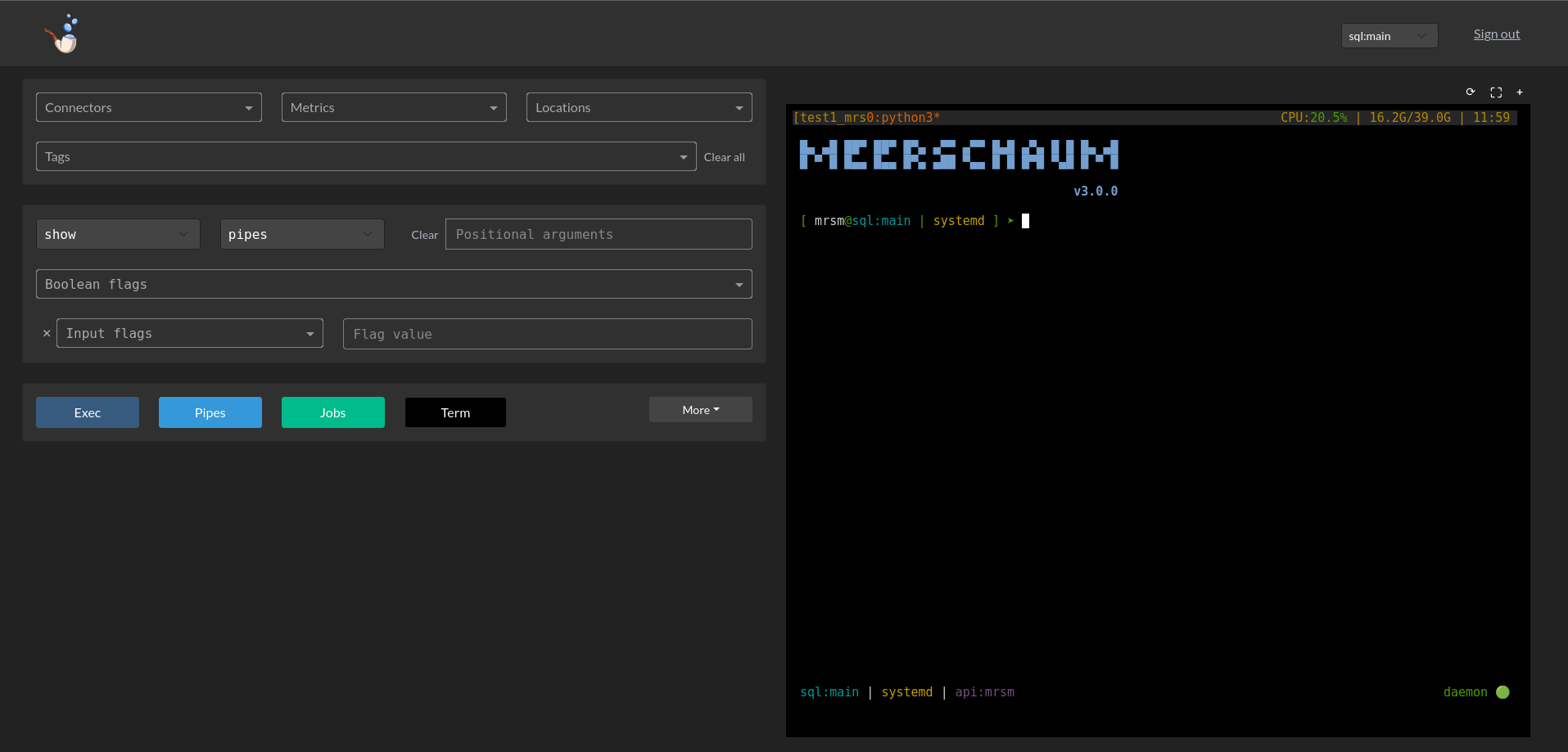Screen dimensions: 1568x752
Task: Click the terminal prompt cursor
Action: click(x=1025, y=221)
